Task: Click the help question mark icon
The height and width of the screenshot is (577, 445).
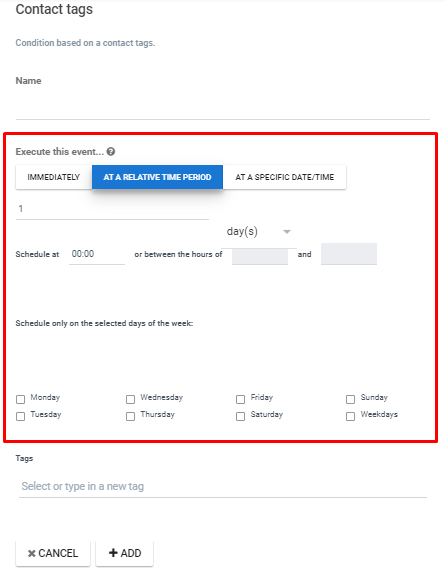Action: tap(111, 152)
